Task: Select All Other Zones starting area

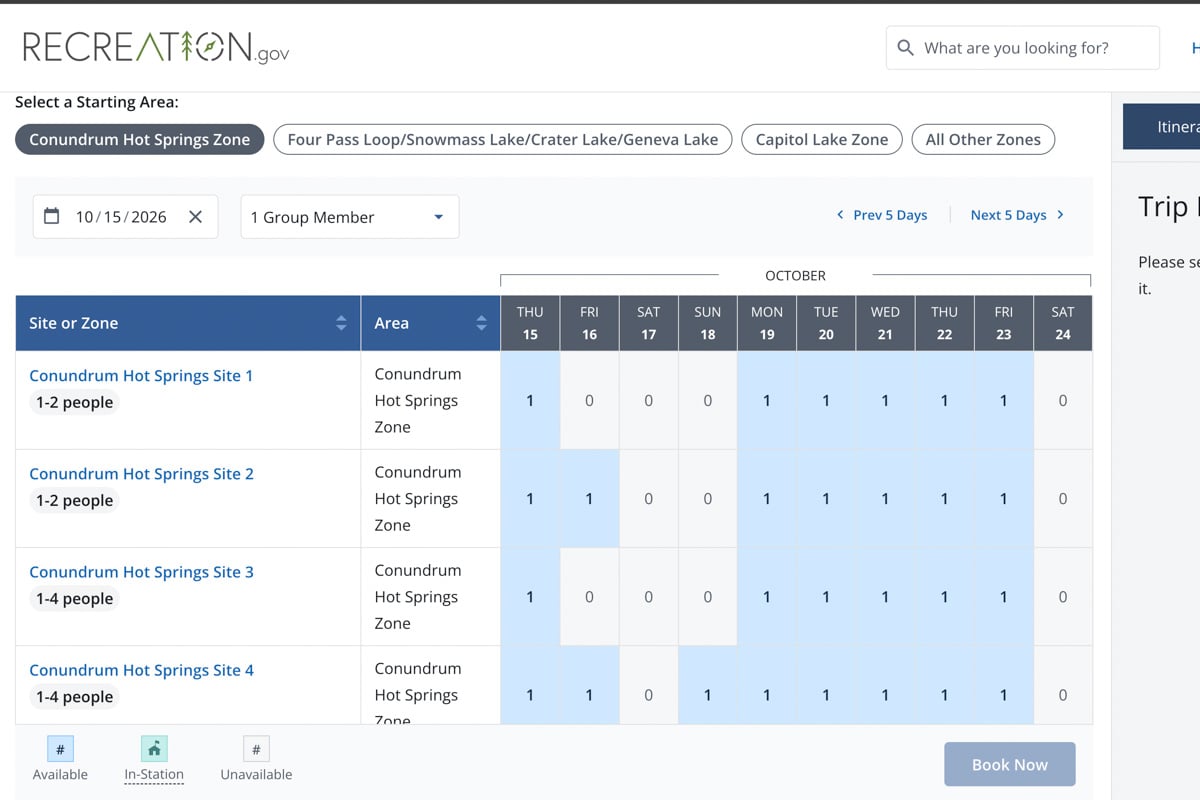Action: click(983, 140)
